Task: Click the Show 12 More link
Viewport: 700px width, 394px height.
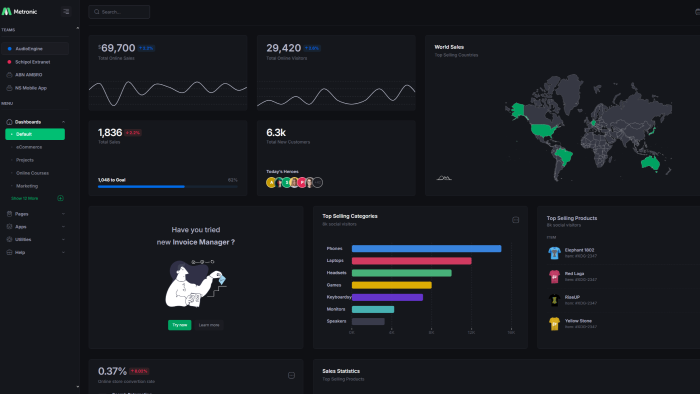Action: tap(25, 198)
